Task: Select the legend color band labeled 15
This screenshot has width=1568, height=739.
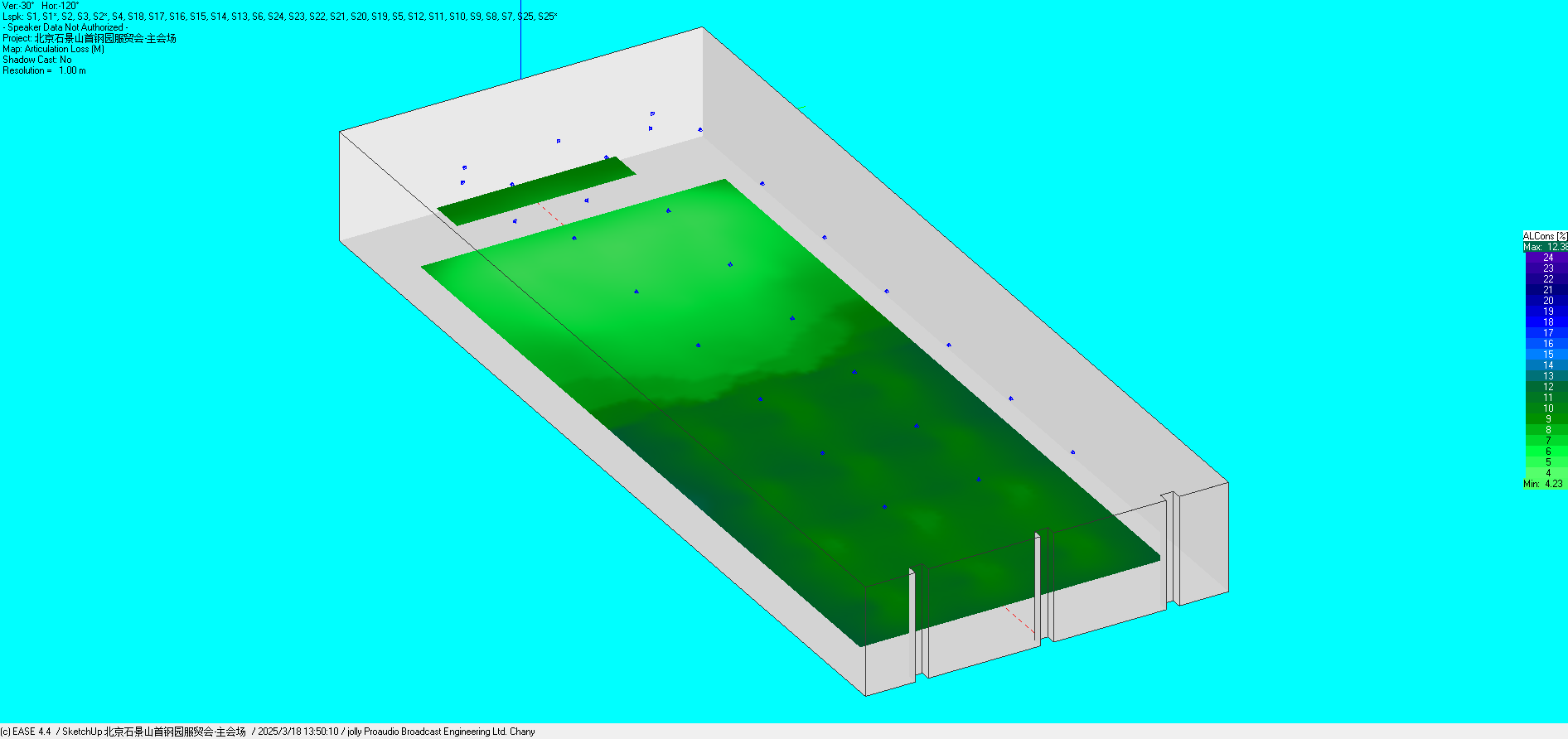Action: tap(1546, 355)
